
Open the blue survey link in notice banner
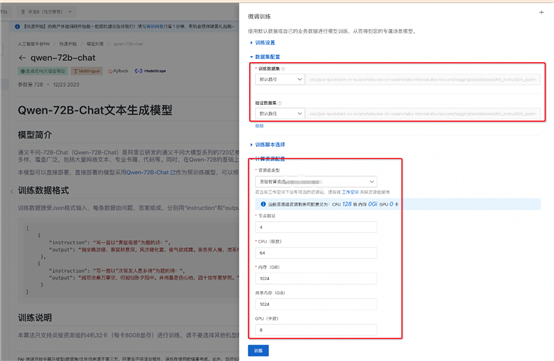(154, 26)
